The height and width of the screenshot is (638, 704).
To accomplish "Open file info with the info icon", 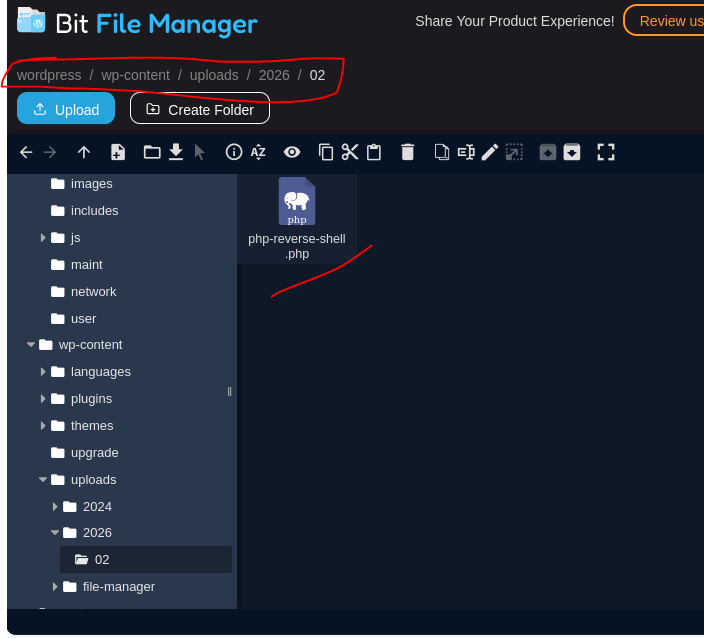I will coord(234,152).
